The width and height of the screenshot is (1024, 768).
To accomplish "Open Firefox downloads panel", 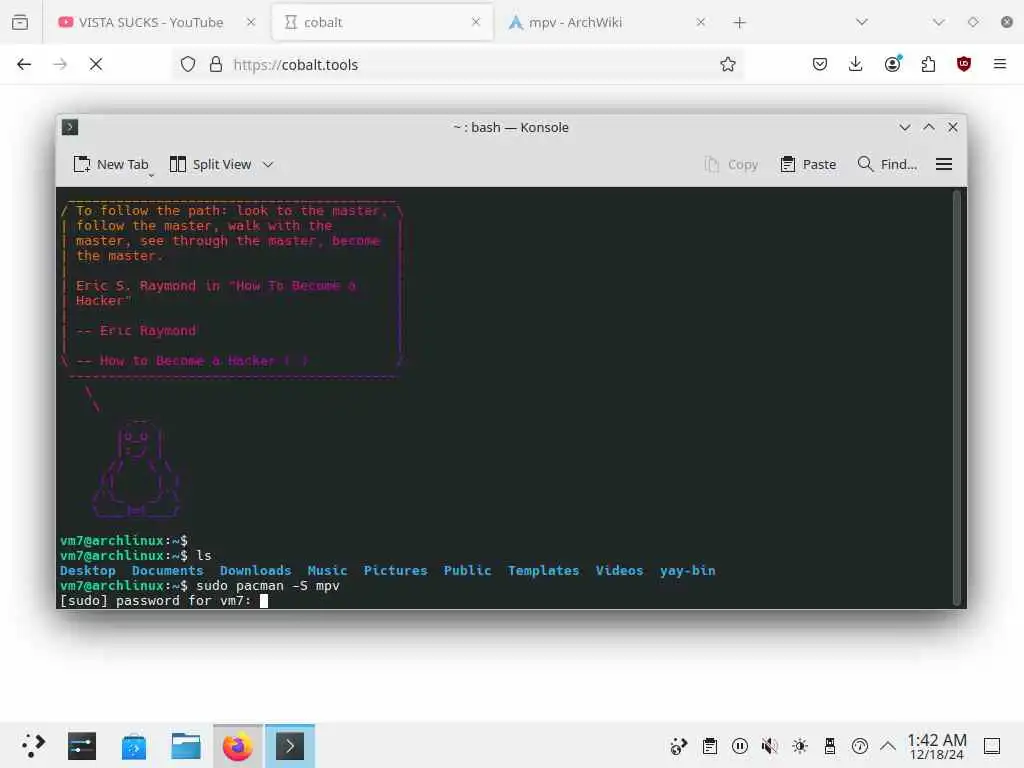I will pos(856,64).
